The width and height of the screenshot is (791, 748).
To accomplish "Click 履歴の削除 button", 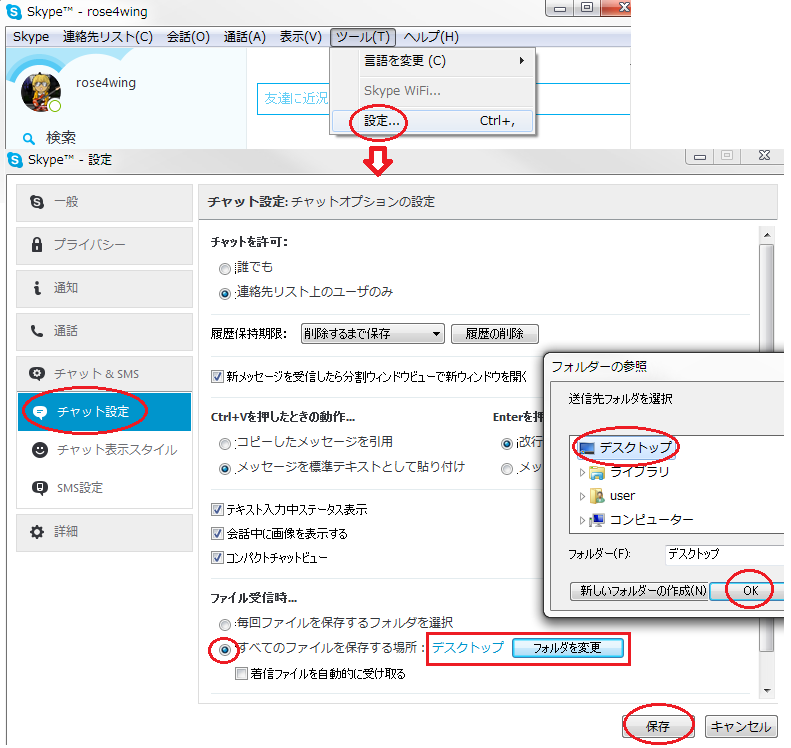I will 494,334.
